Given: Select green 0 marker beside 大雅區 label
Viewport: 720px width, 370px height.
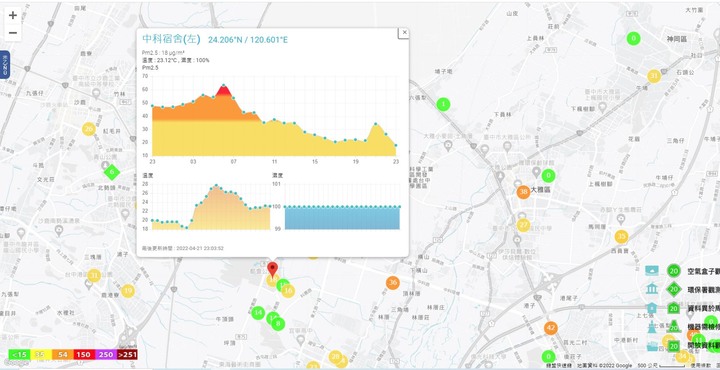Looking at the screenshot, I should (548, 176).
